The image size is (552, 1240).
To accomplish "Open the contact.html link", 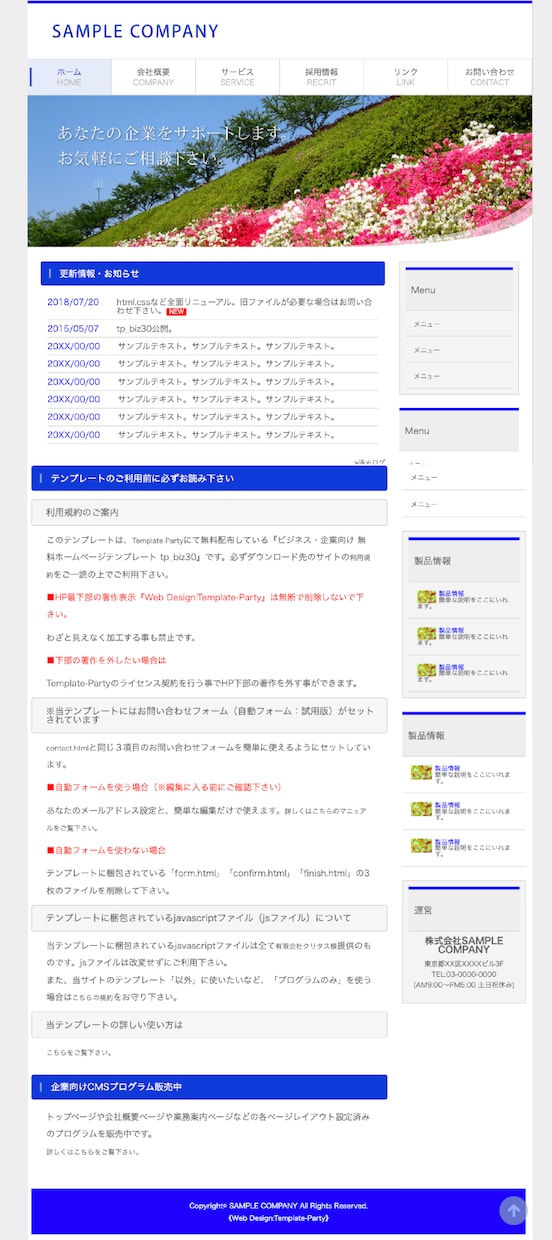I will [67, 748].
